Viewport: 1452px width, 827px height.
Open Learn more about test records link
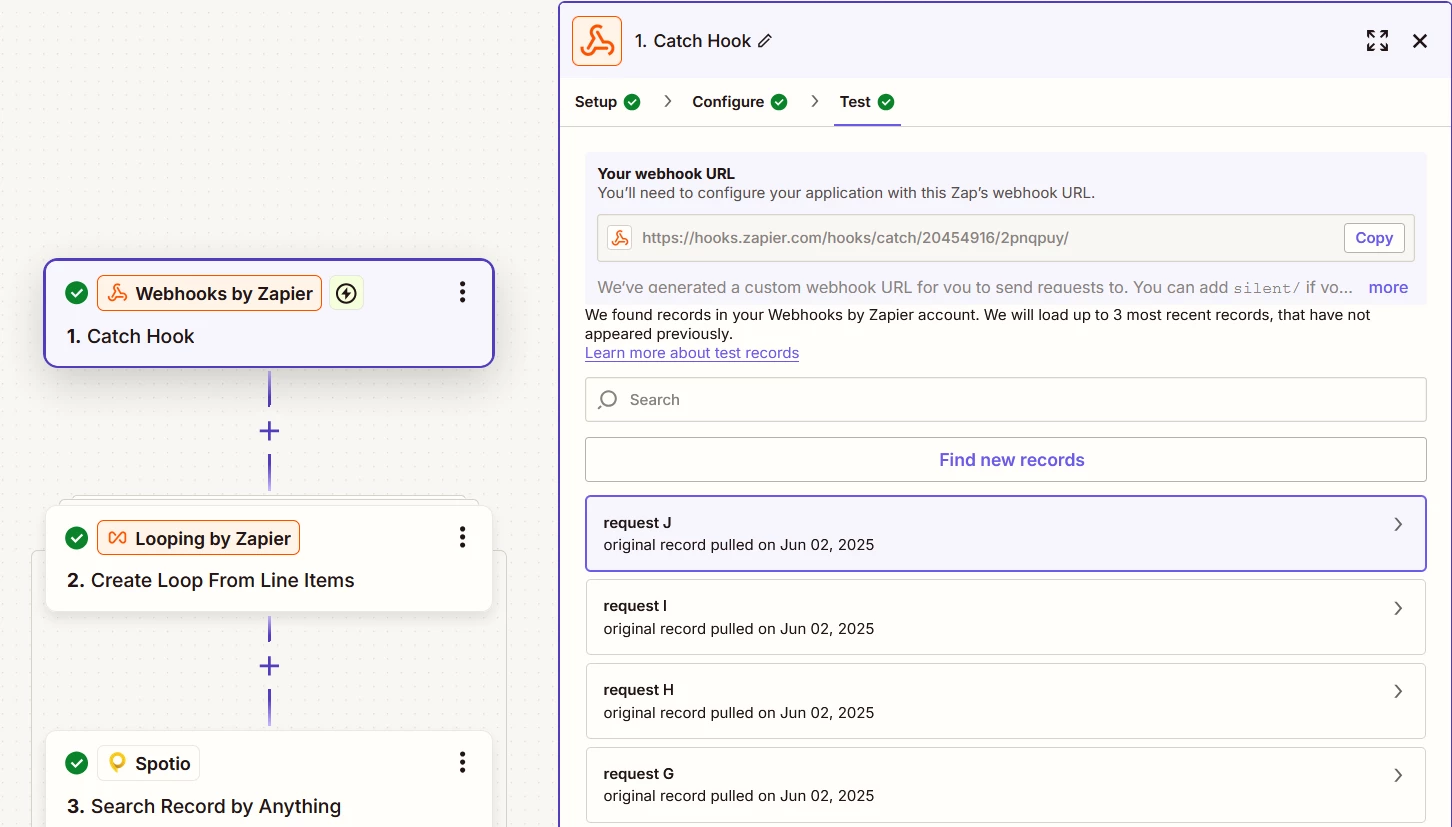[692, 353]
